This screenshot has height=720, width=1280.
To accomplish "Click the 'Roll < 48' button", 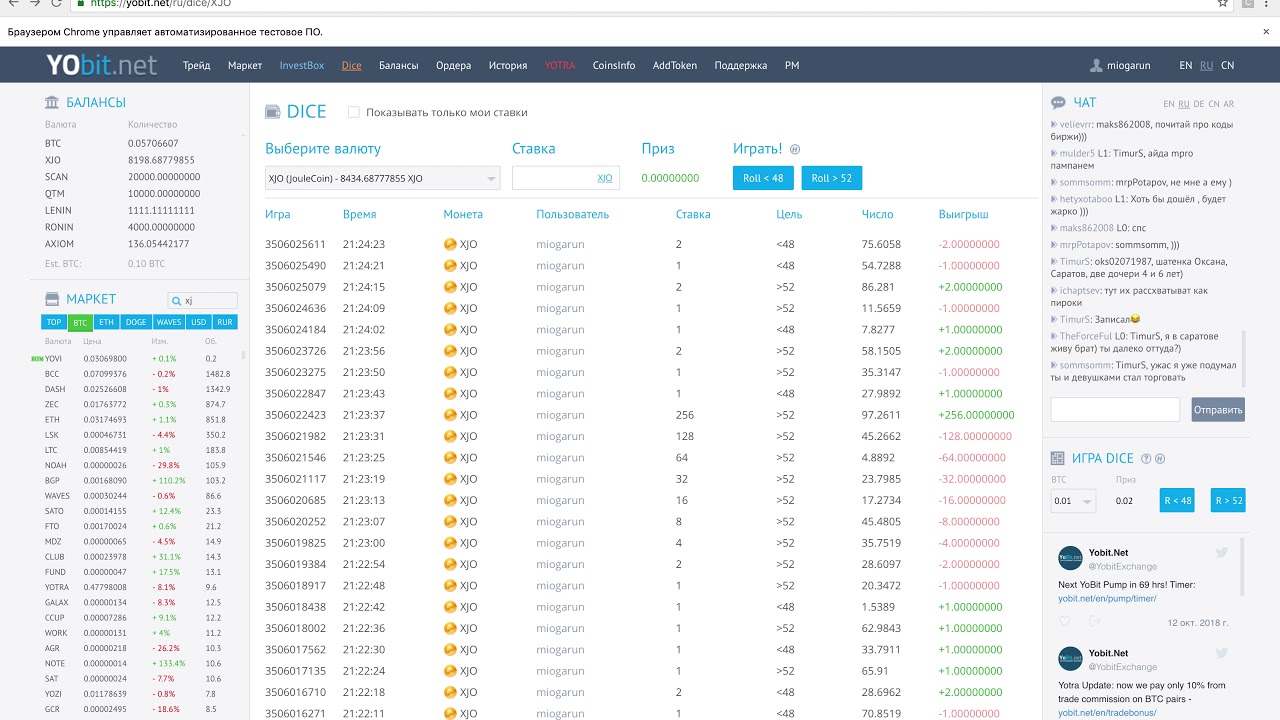I will (763, 178).
